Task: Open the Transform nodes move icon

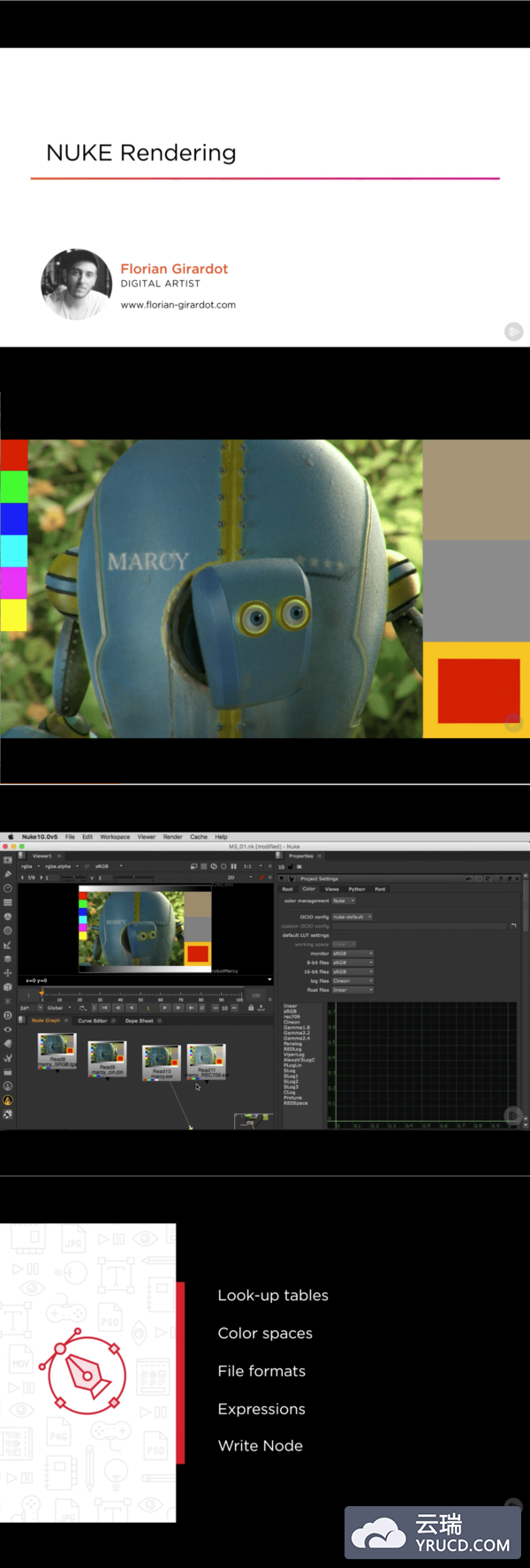Action: (8, 973)
